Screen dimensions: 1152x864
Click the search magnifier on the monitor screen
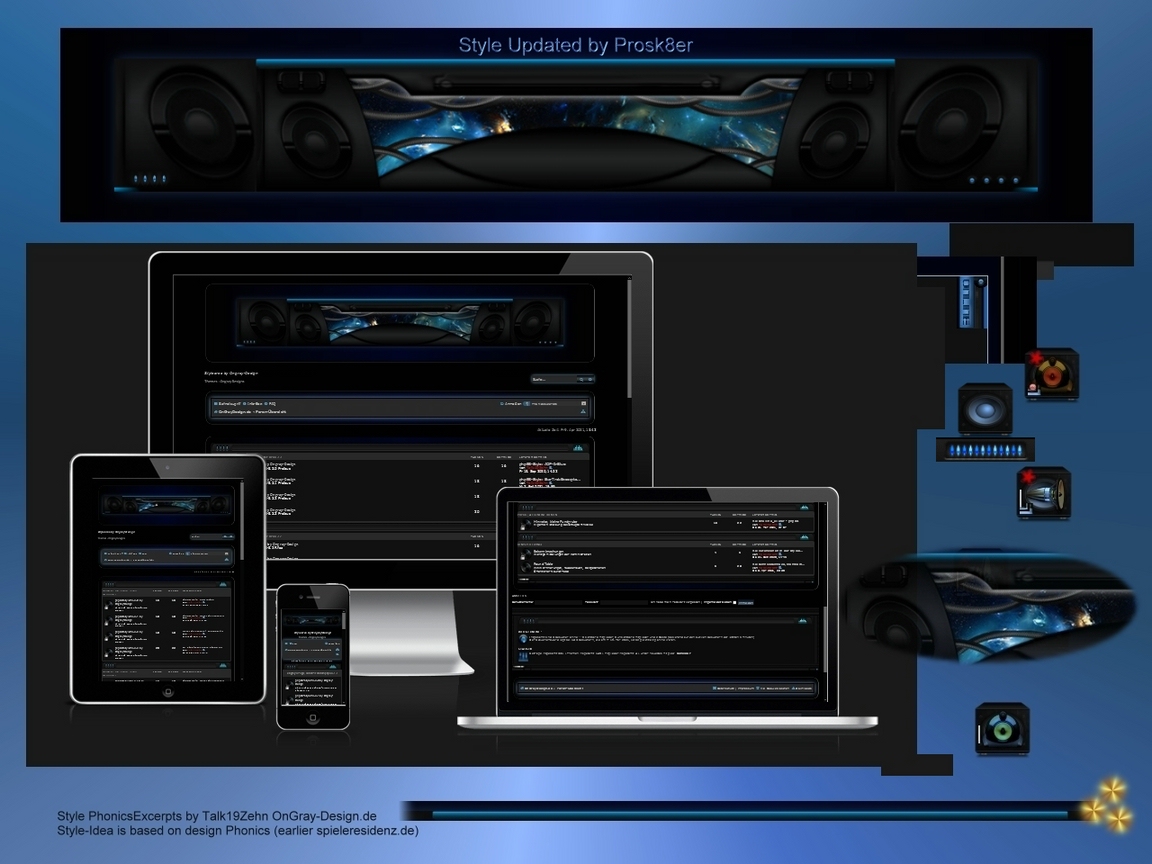pyautogui.click(x=581, y=379)
